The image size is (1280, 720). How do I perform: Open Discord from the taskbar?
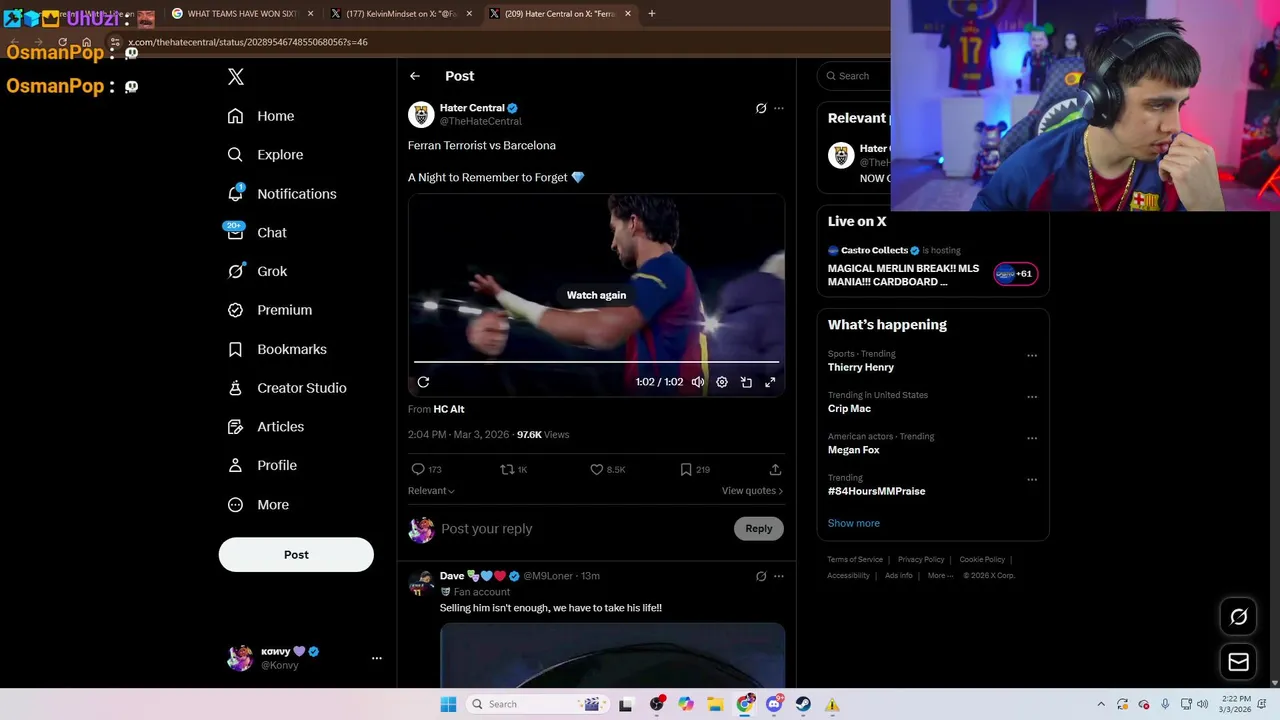[x=774, y=704]
